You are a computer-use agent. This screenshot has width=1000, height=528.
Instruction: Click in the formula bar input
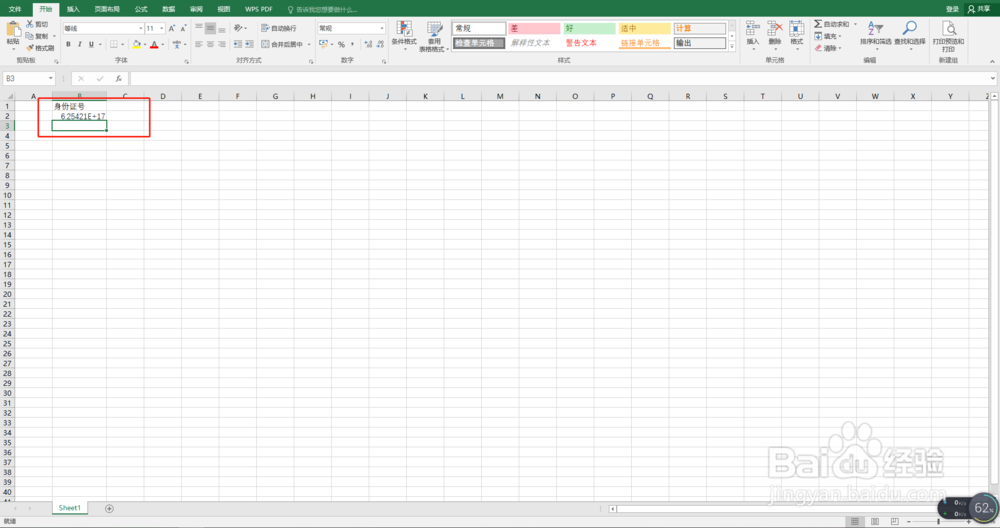[559, 78]
